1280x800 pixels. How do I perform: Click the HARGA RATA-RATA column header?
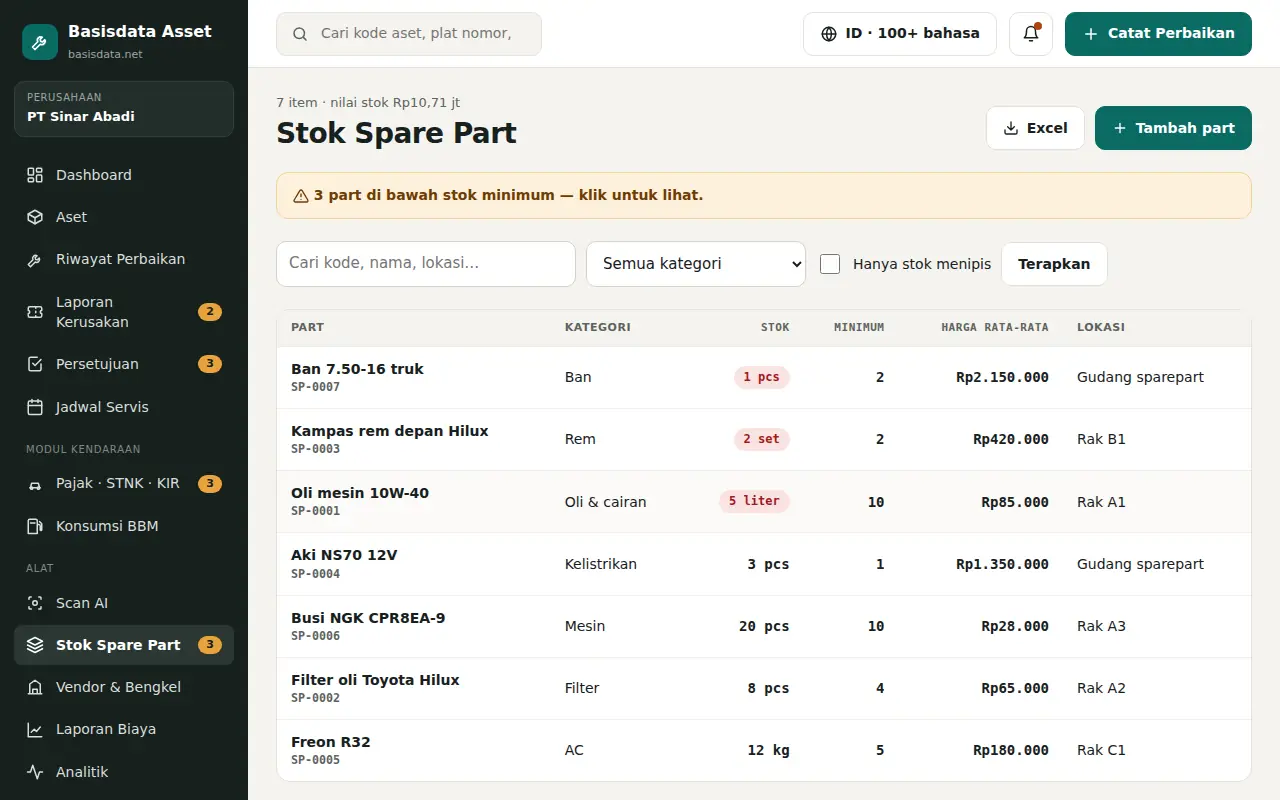995,327
